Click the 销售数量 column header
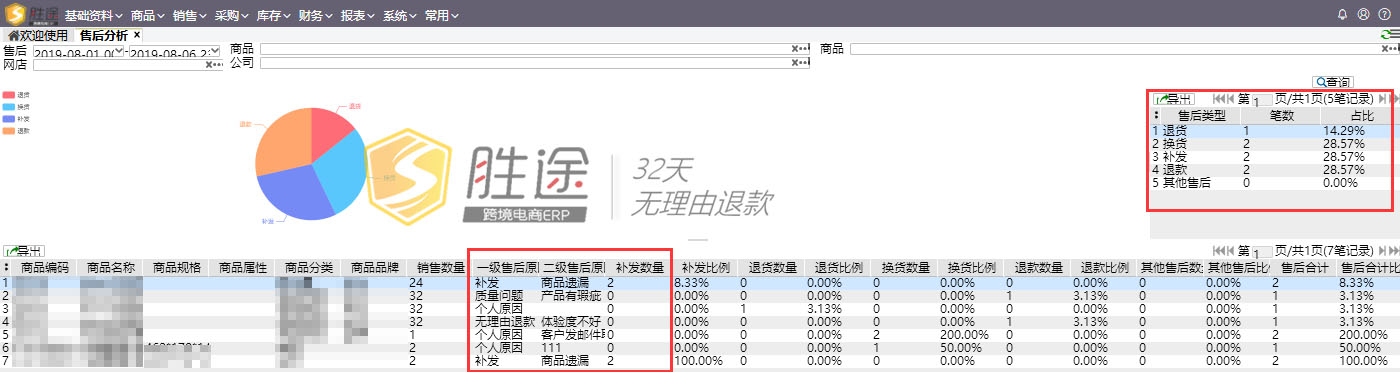Viewport: 1400px width, 372px height. coord(440,267)
